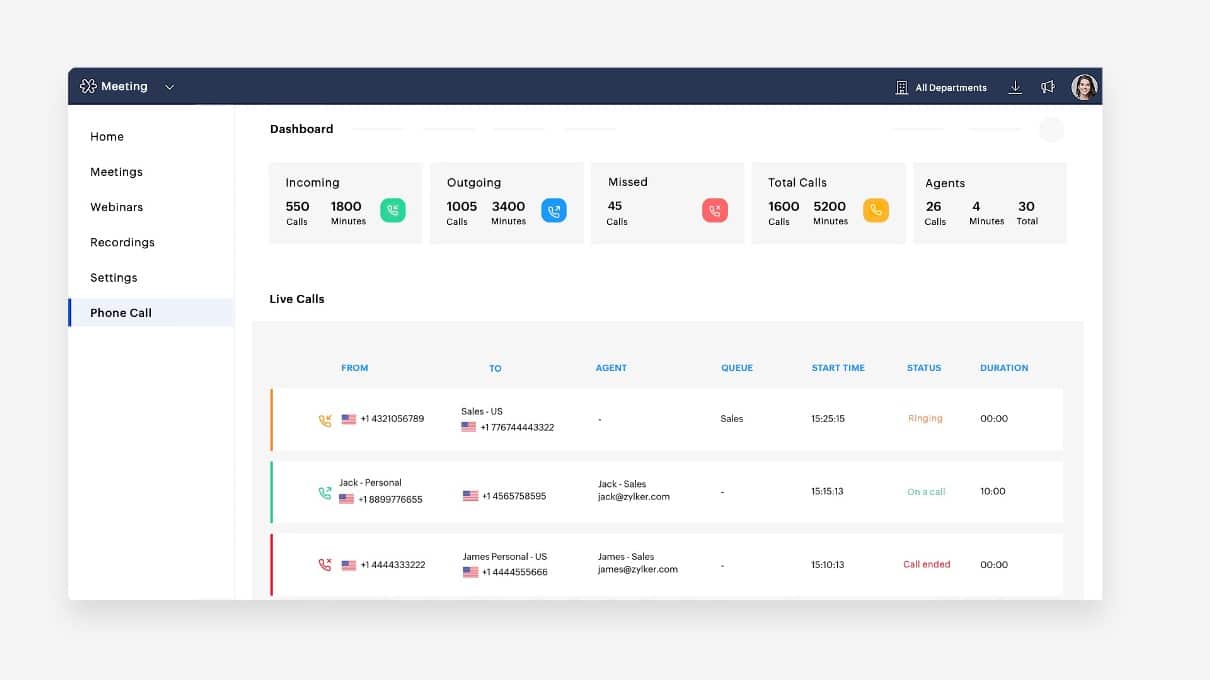The height and width of the screenshot is (680, 1210).
Task: Click the STATUS column header
Action: tap(924, 368)
